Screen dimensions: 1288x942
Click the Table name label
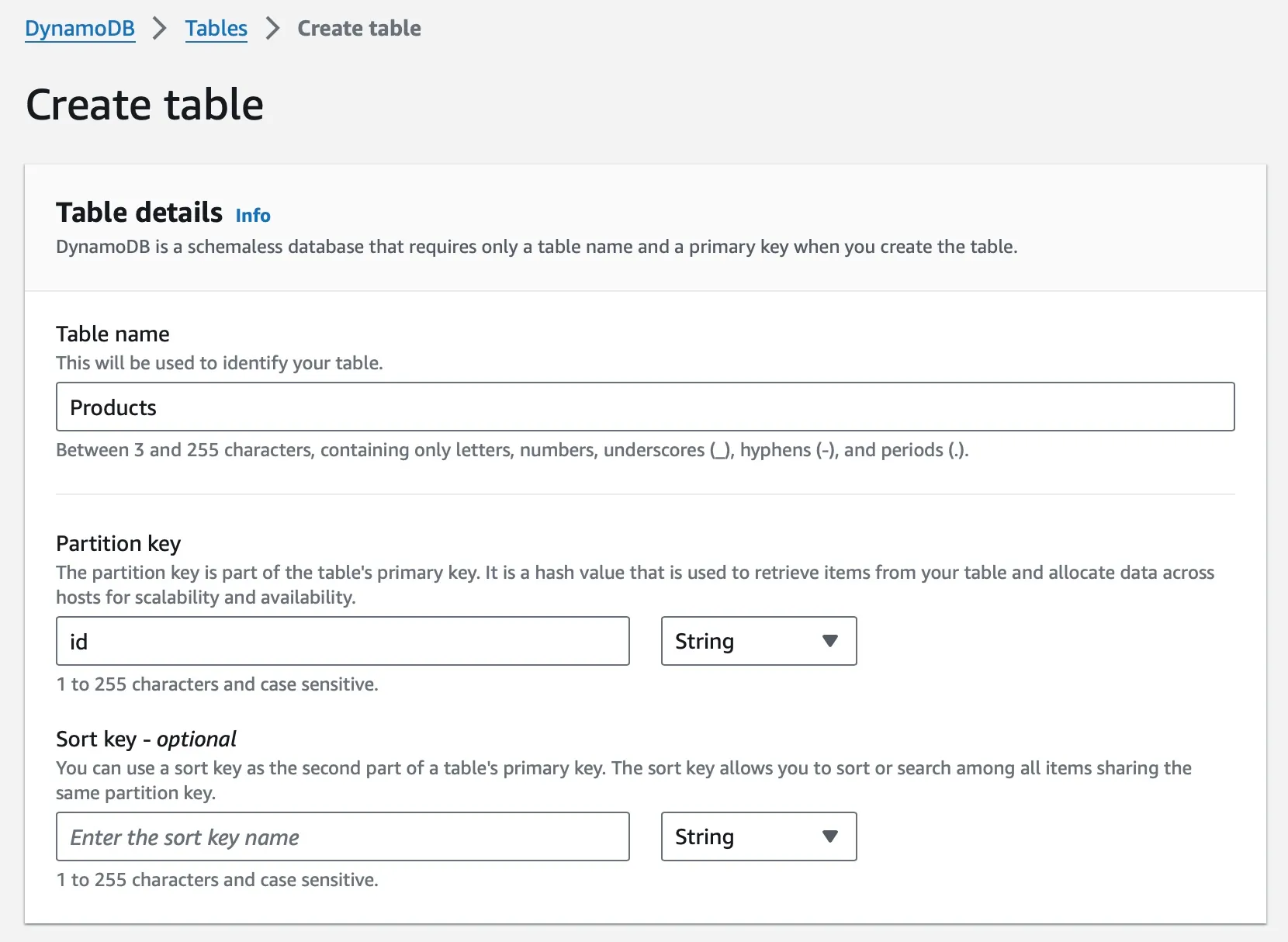[x=113, y=334]
